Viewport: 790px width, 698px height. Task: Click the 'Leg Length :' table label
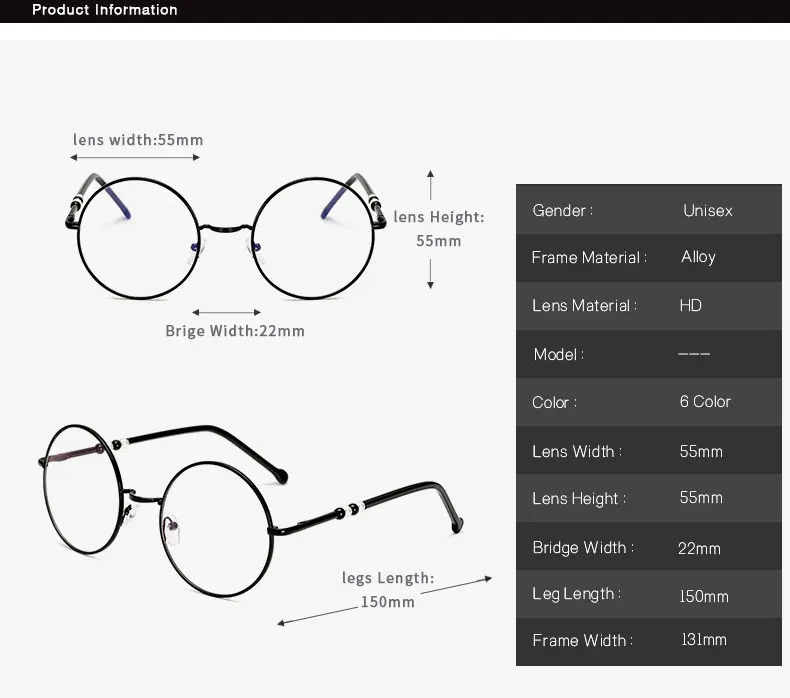point(577,594)
